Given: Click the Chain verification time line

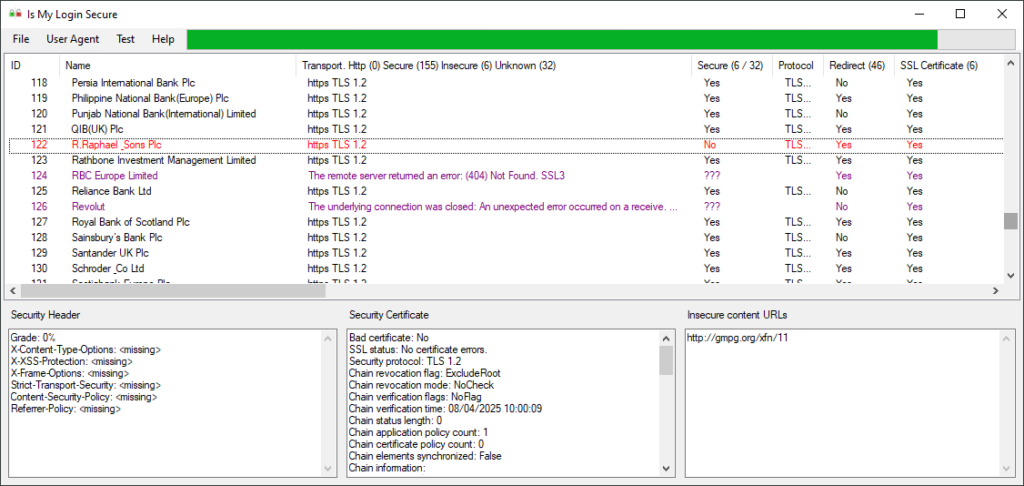Looking at the screenshot, I should (445, 408).
